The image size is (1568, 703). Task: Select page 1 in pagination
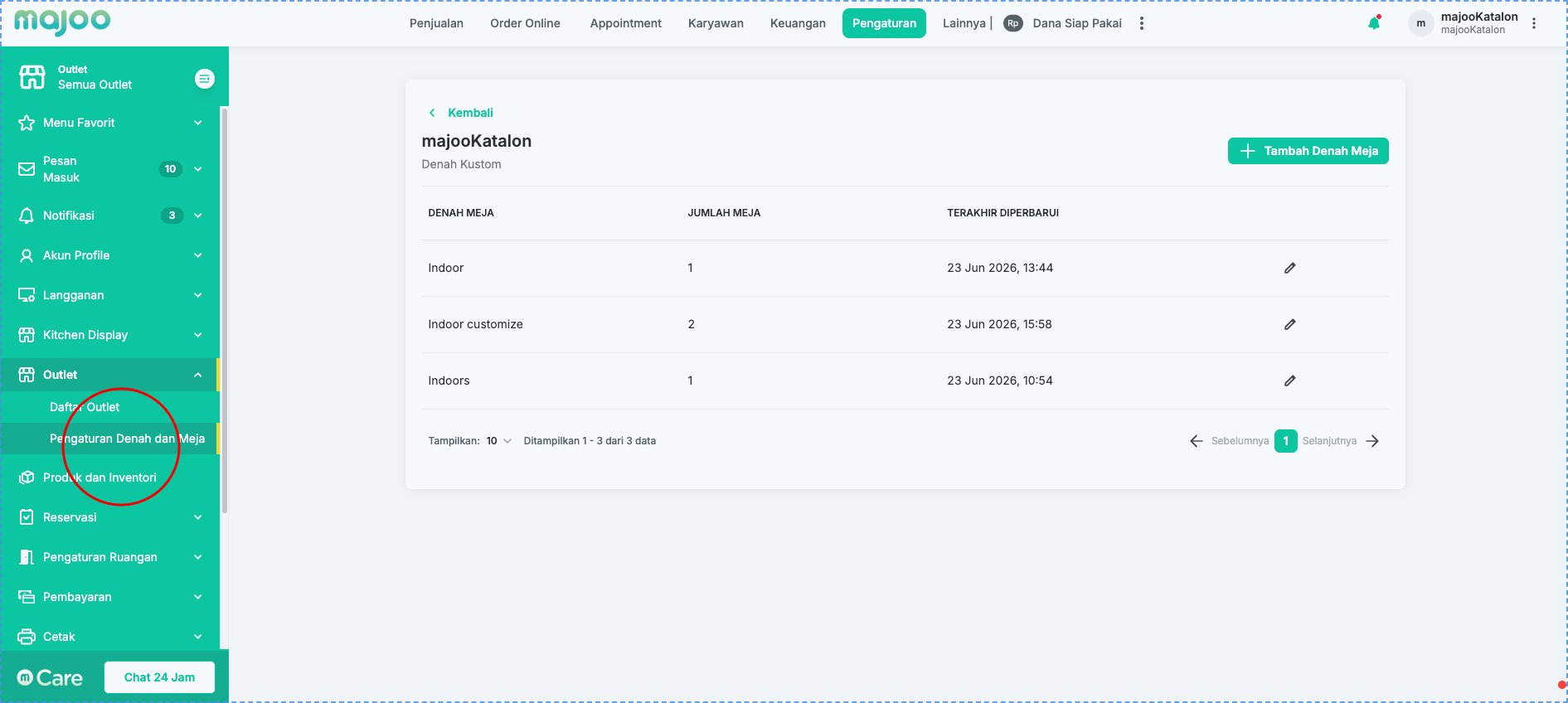1286,441
